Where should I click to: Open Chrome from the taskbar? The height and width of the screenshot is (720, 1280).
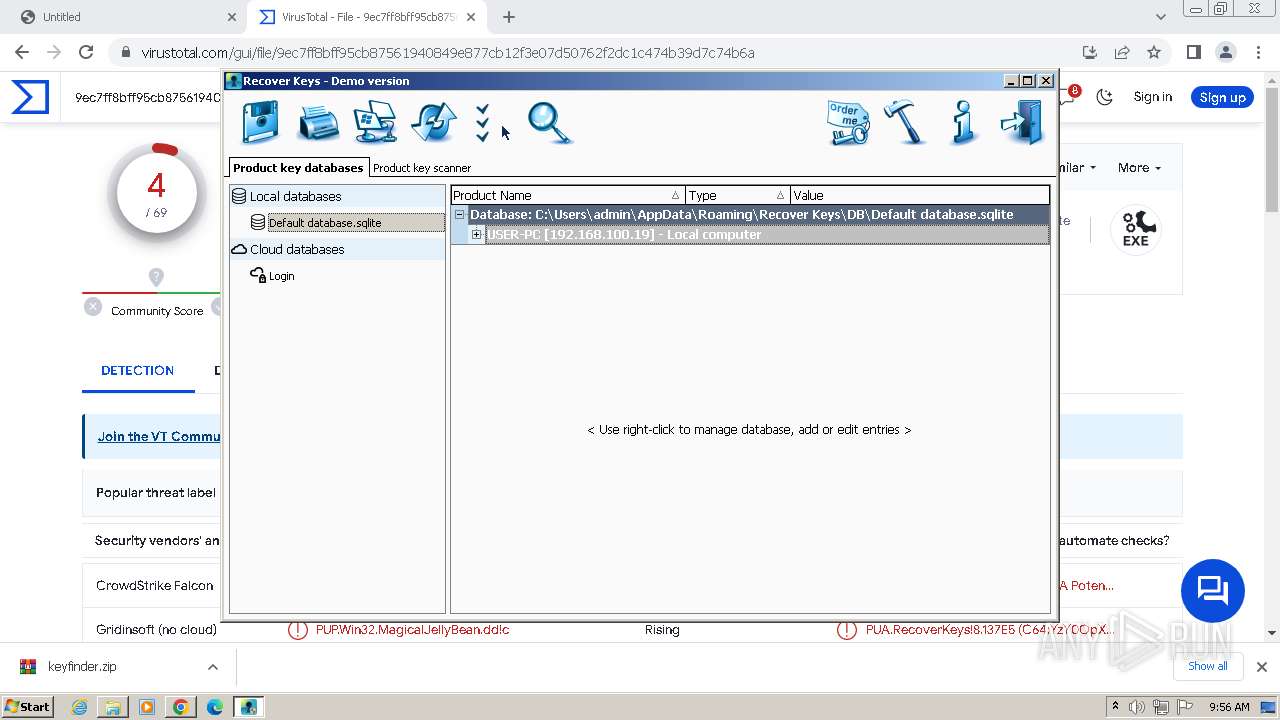click(181, 707)
